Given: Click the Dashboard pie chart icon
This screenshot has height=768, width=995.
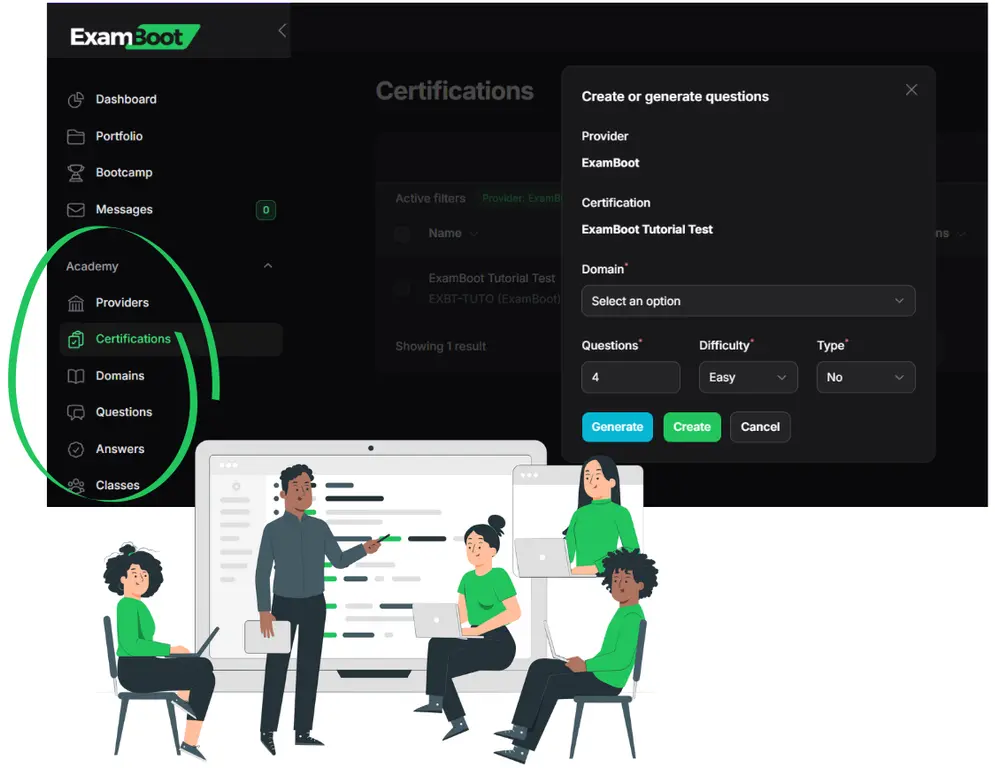Looking at the screenshot, I should tap(75, 100).
